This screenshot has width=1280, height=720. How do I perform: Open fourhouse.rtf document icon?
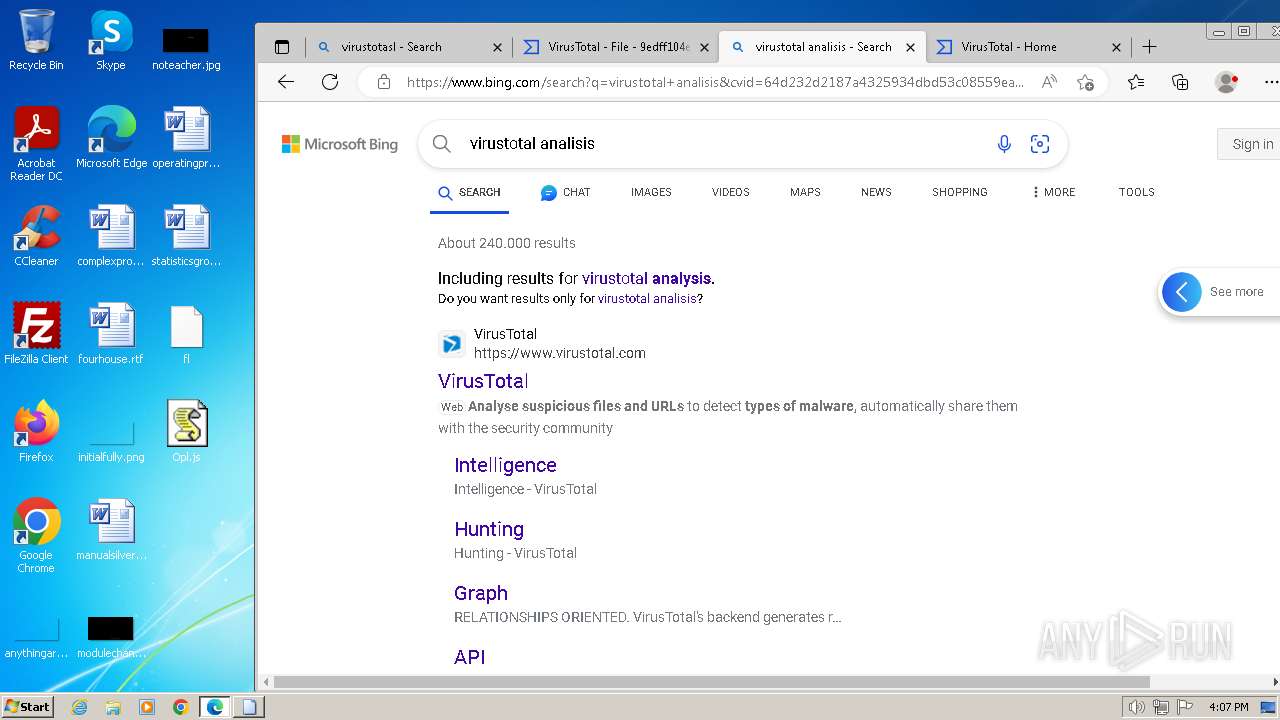click(x=111, y=334)
